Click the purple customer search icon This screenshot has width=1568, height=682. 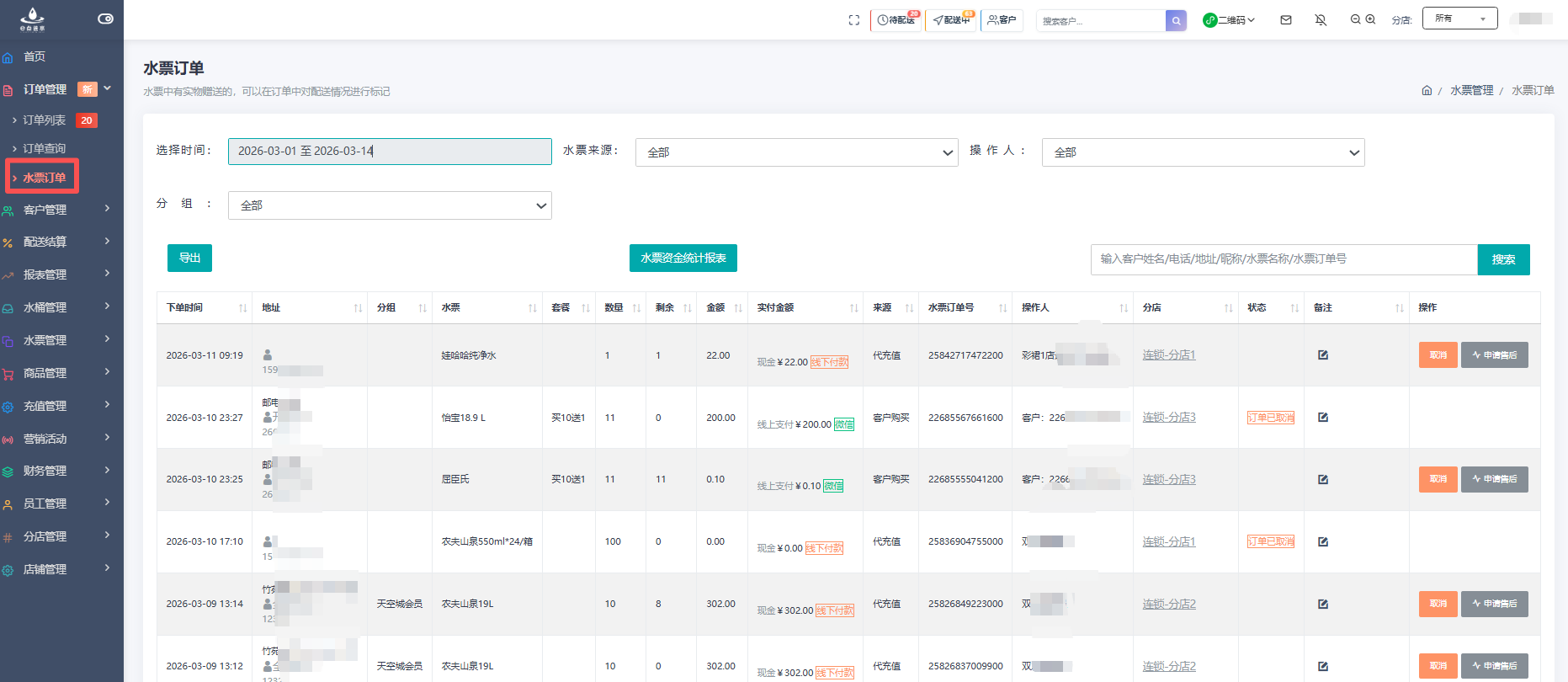[1176, 20]
